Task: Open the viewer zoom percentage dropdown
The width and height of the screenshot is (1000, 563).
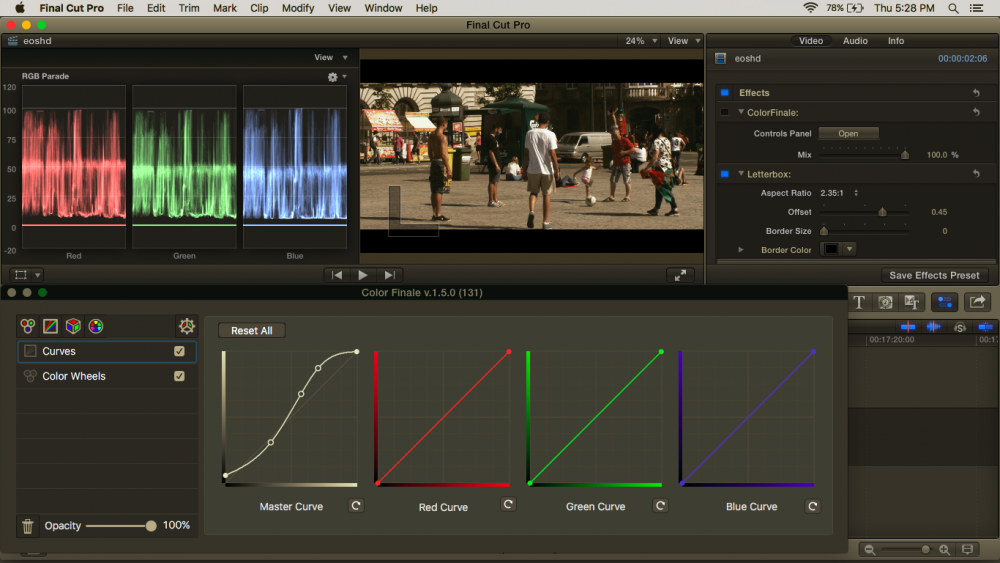Action: pos(641,41)
